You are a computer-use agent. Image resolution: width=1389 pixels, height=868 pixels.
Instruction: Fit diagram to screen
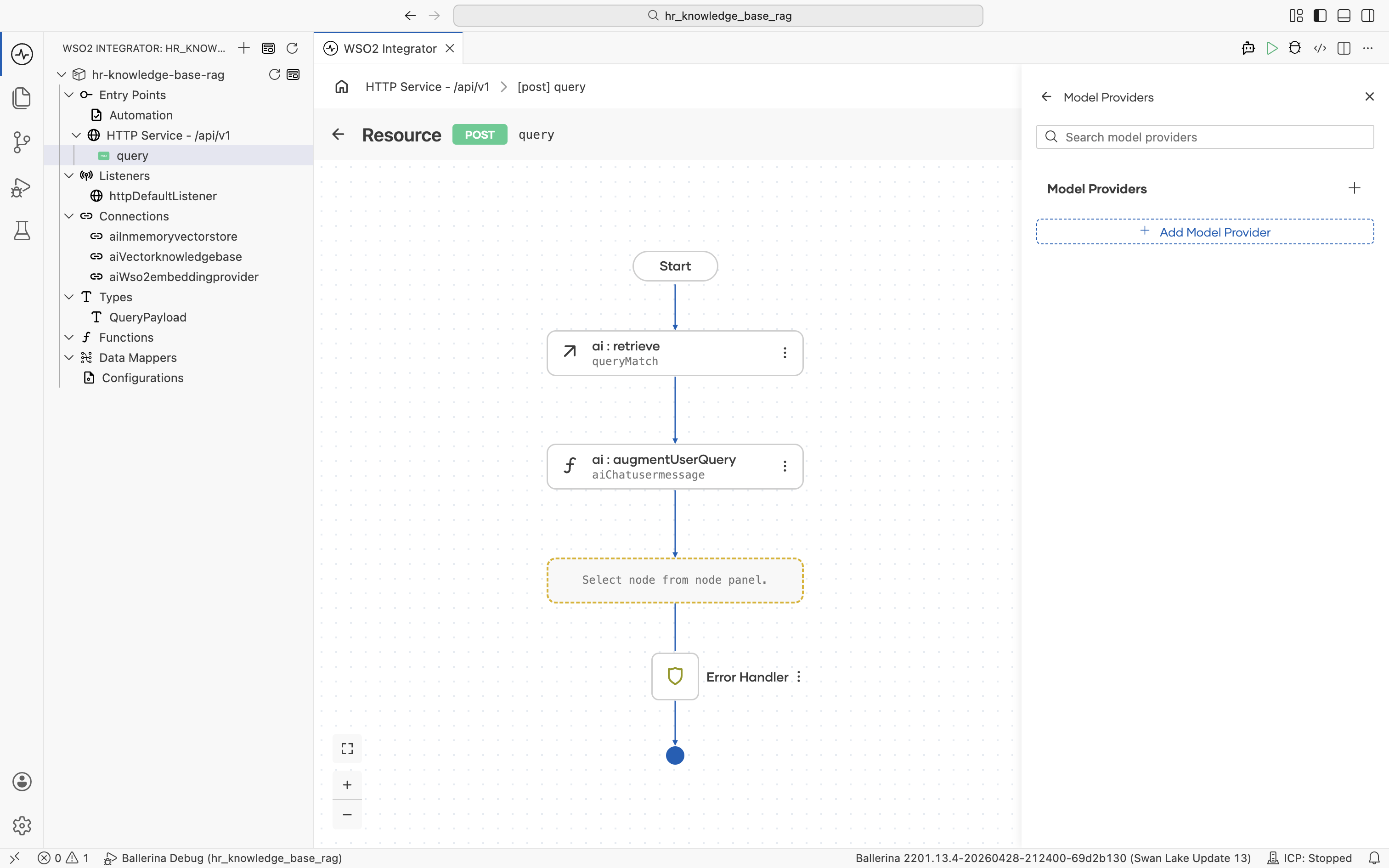(x=347, y=749)
